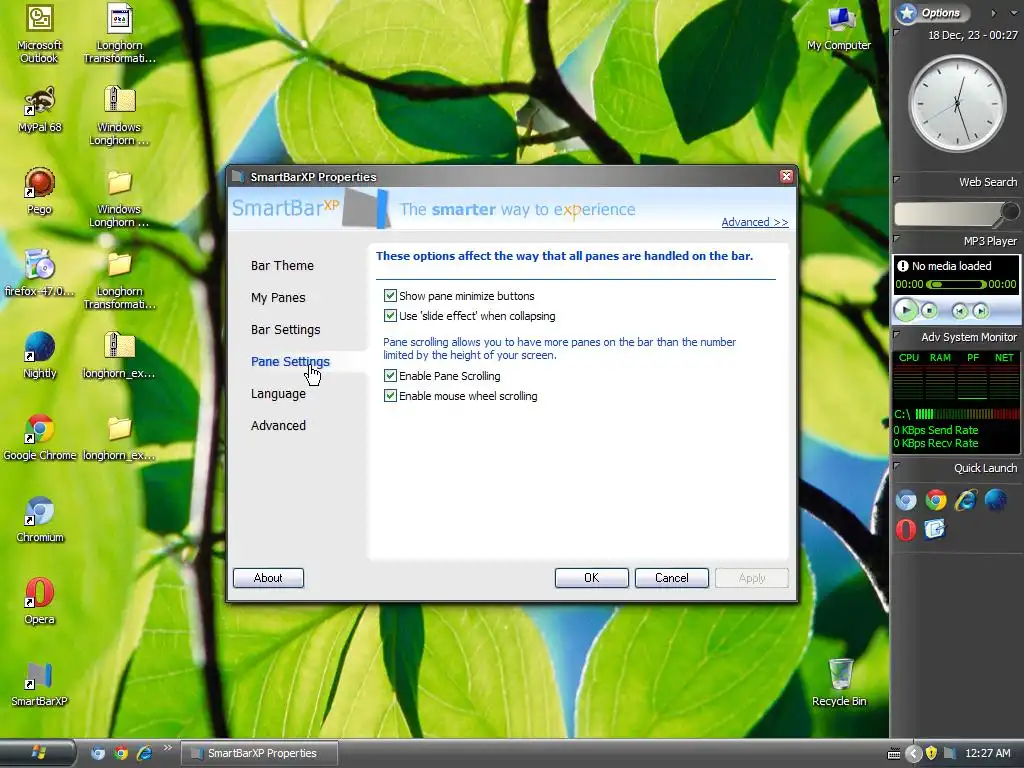
Task: Skip to next track in MP3 Player
Action: [980, 311]
